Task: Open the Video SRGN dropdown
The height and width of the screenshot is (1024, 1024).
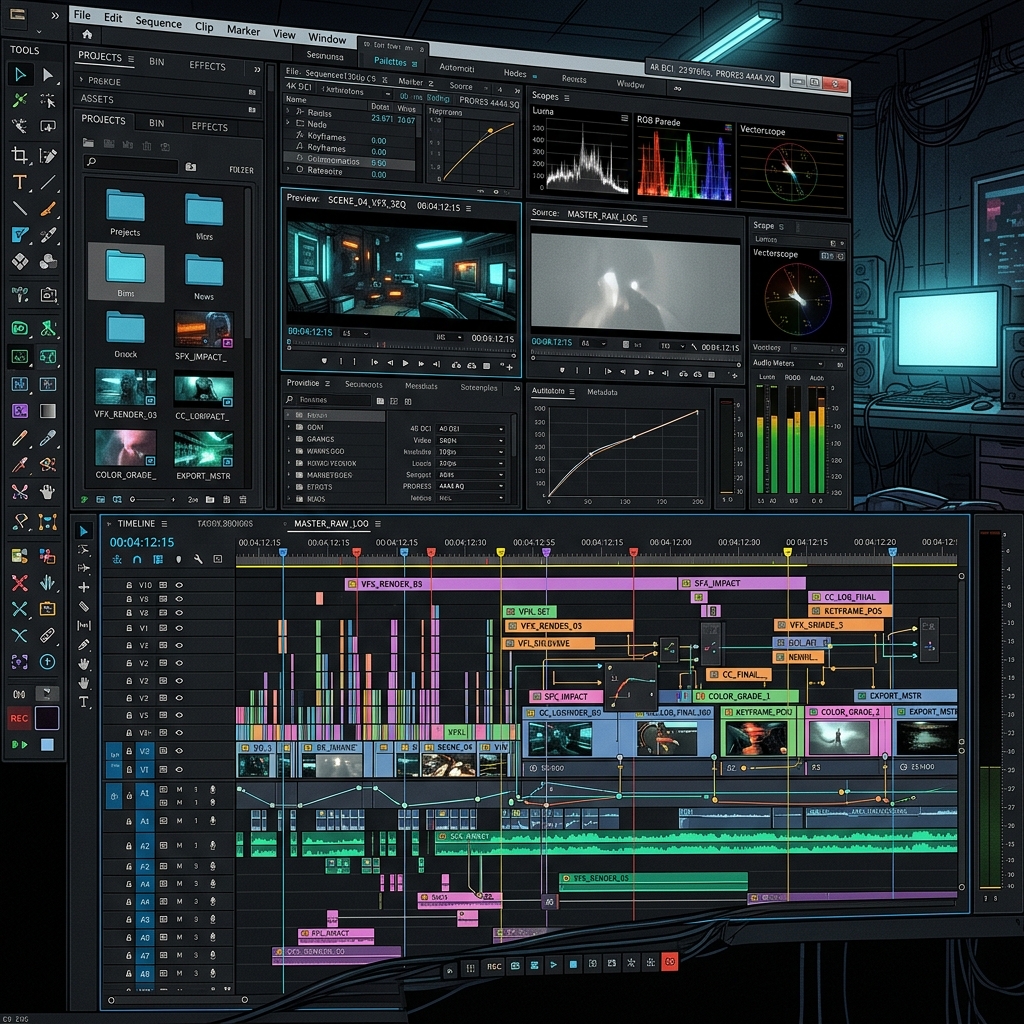Action: pyautogui.click(x=471, y=440)
